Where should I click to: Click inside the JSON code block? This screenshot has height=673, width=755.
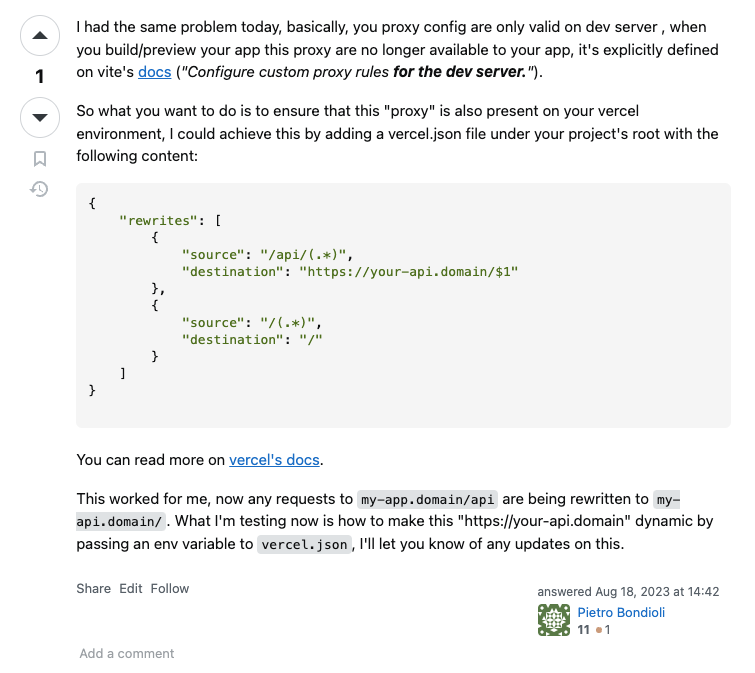404,305
